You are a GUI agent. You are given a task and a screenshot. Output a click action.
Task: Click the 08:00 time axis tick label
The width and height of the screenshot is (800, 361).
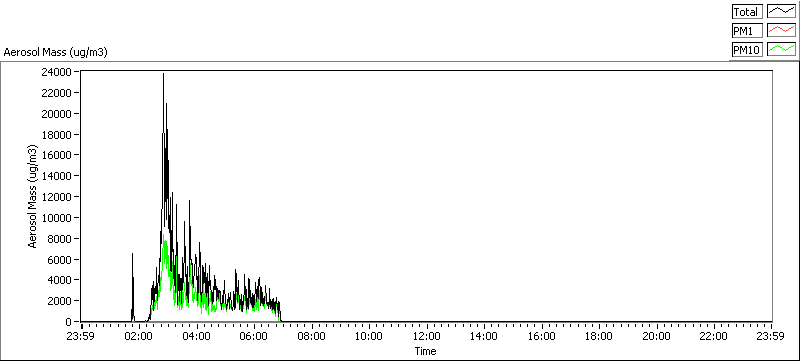pos(312,337)
